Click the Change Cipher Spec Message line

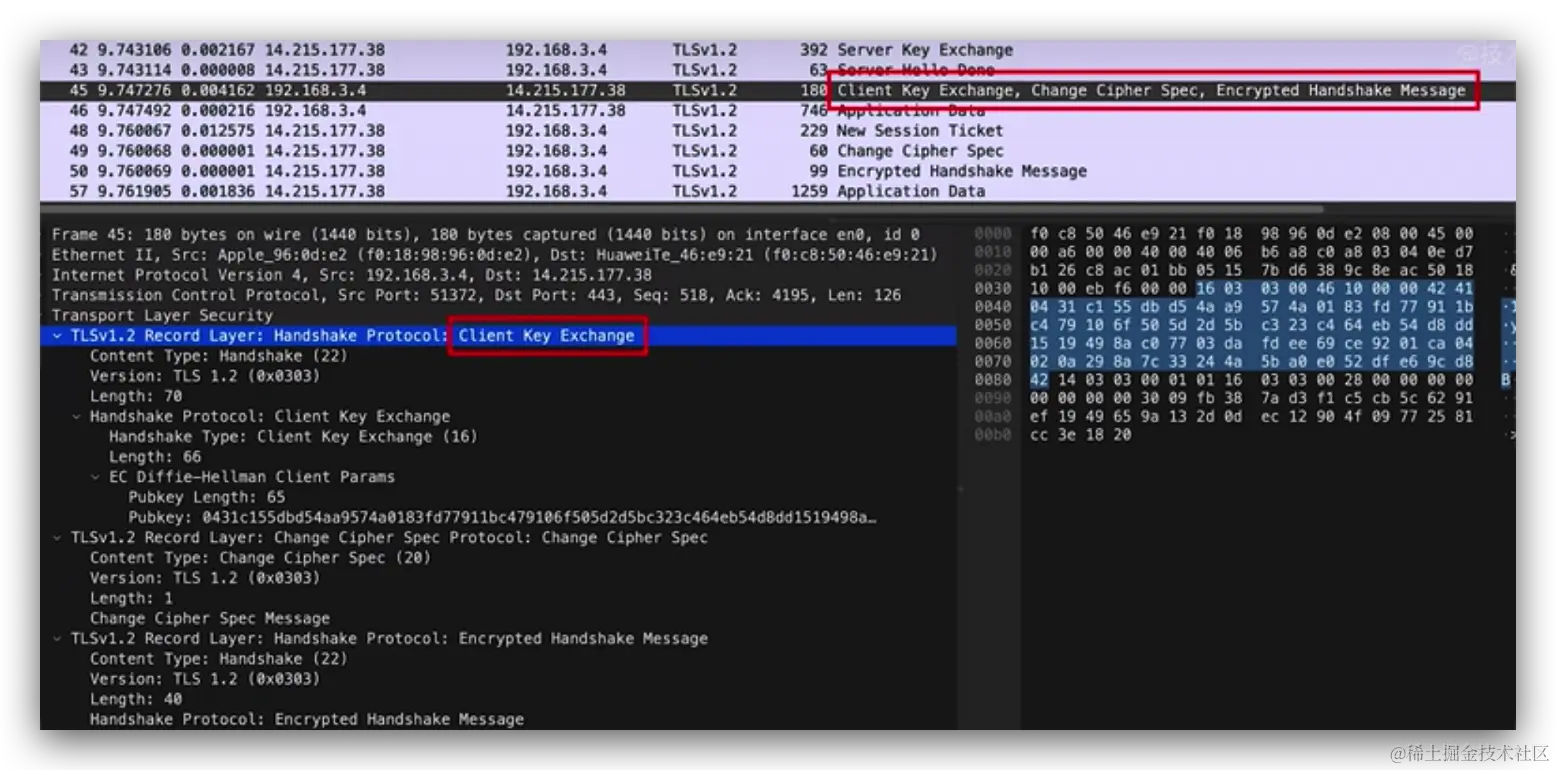click(x=210, y=618)
